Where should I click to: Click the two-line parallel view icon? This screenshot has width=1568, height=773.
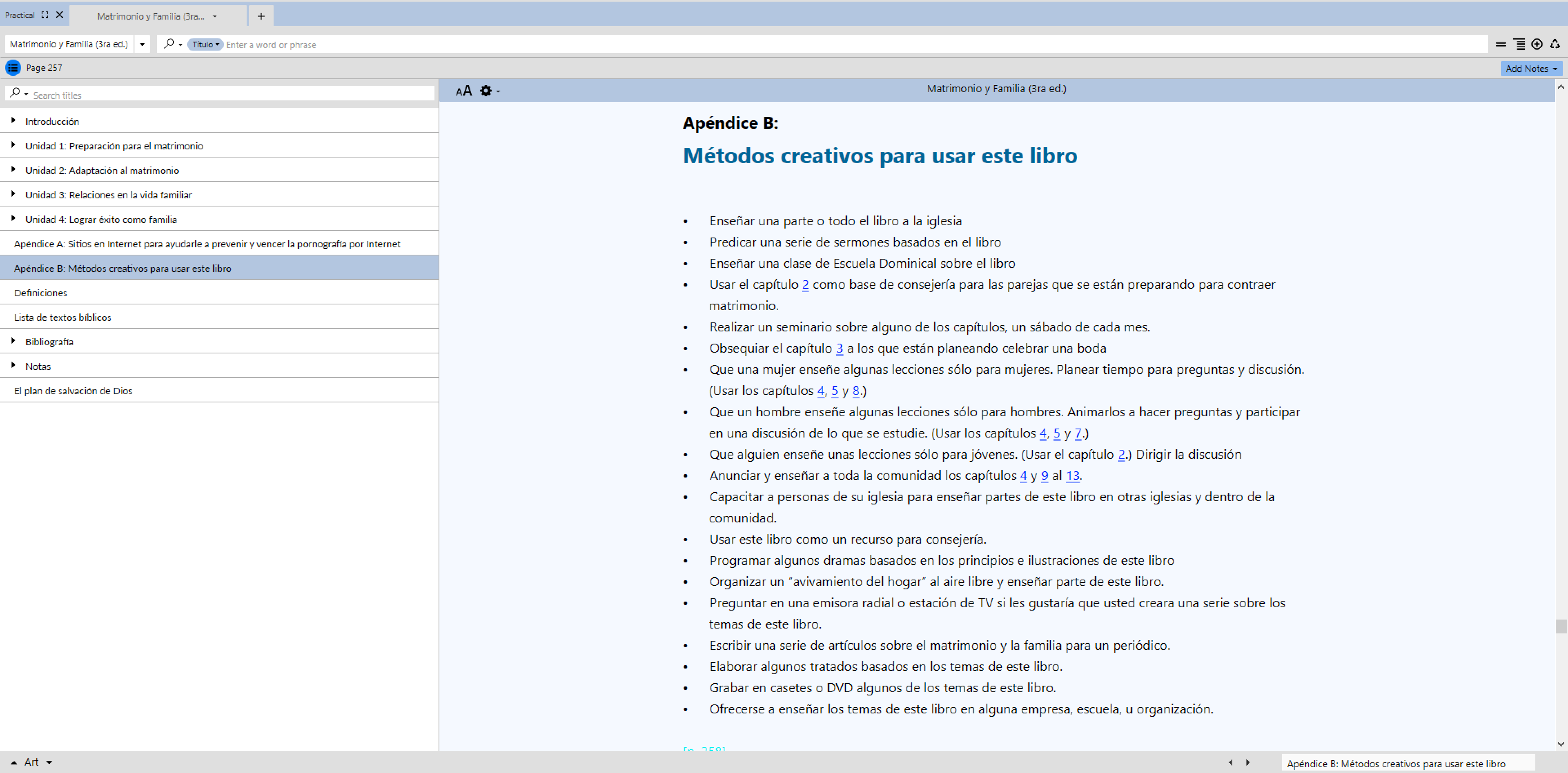click(1501, 44)
